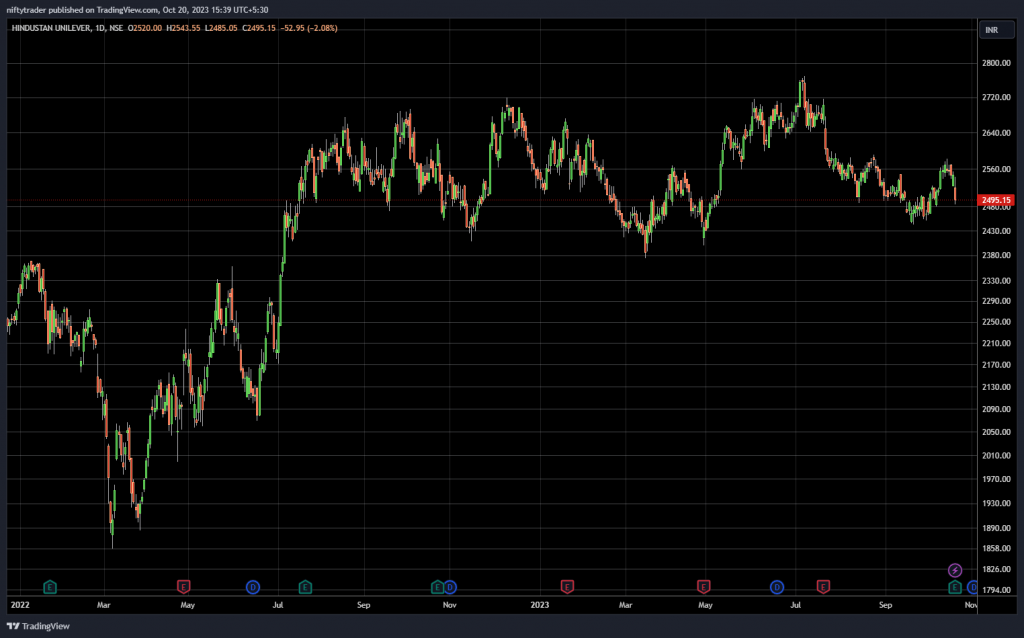Click the 2022 label on the time axis
This screenshot has width=1024, height=638.
[20, 605]
